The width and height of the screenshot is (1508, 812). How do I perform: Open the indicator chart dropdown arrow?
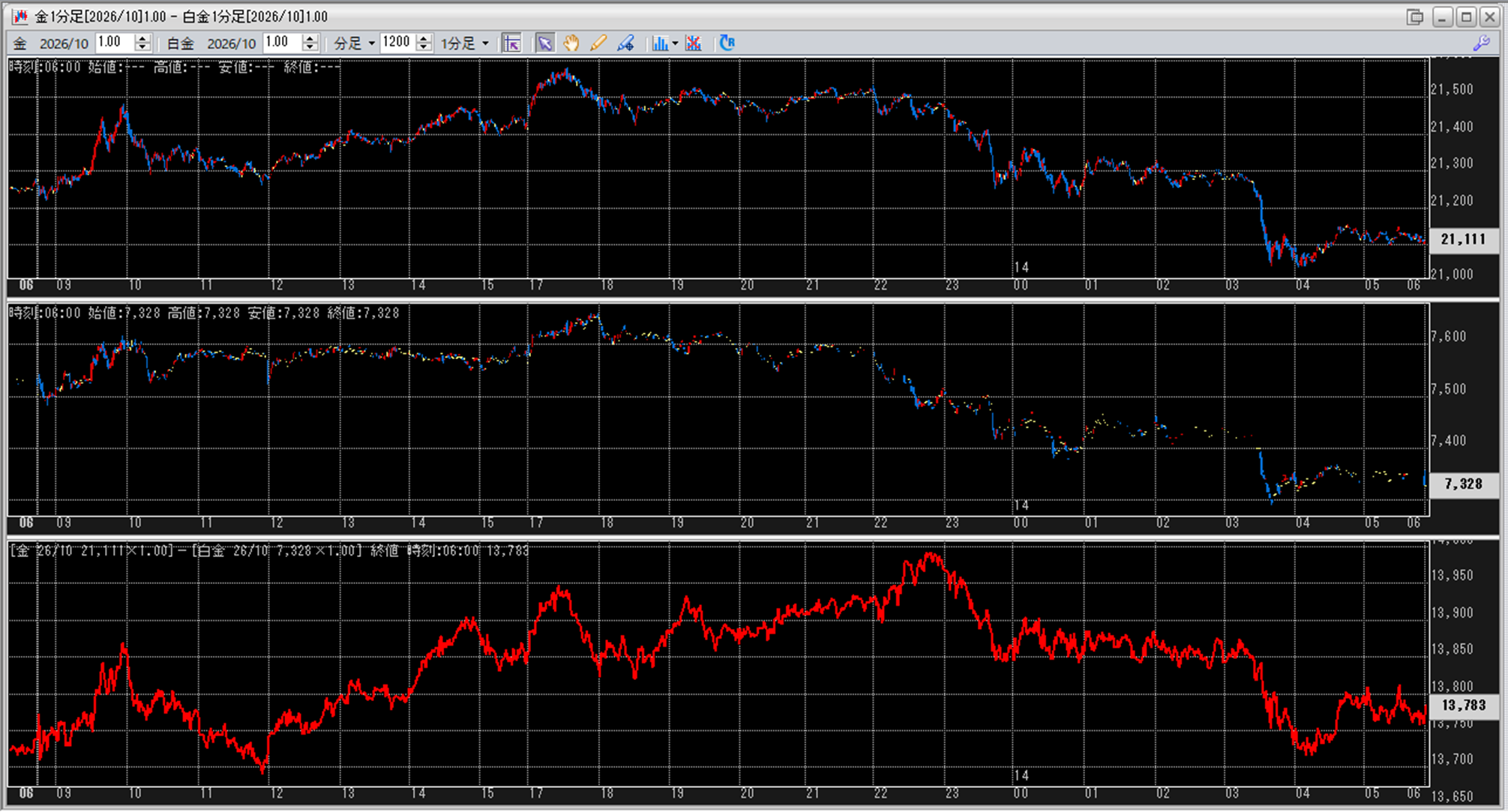click(x=675, y=43)
